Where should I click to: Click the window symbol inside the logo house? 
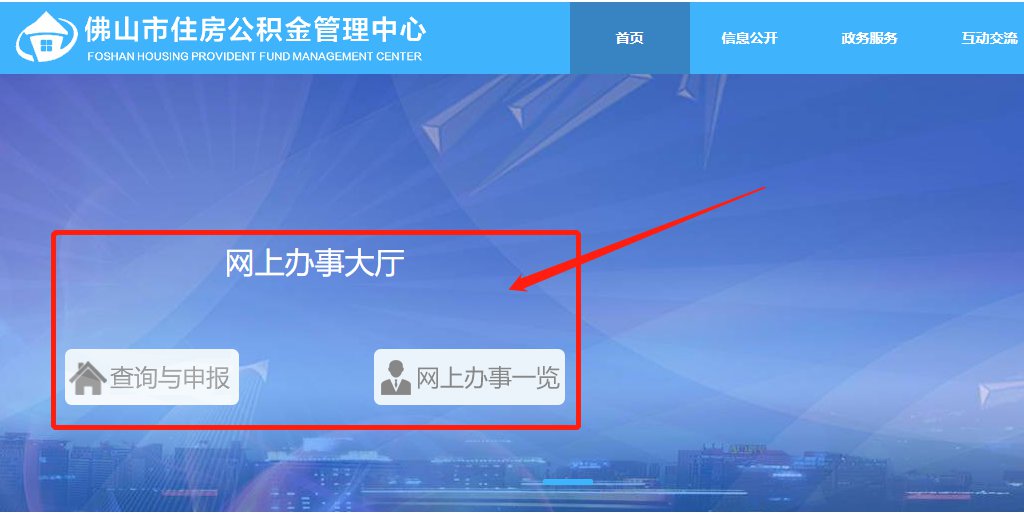point(46,45)
